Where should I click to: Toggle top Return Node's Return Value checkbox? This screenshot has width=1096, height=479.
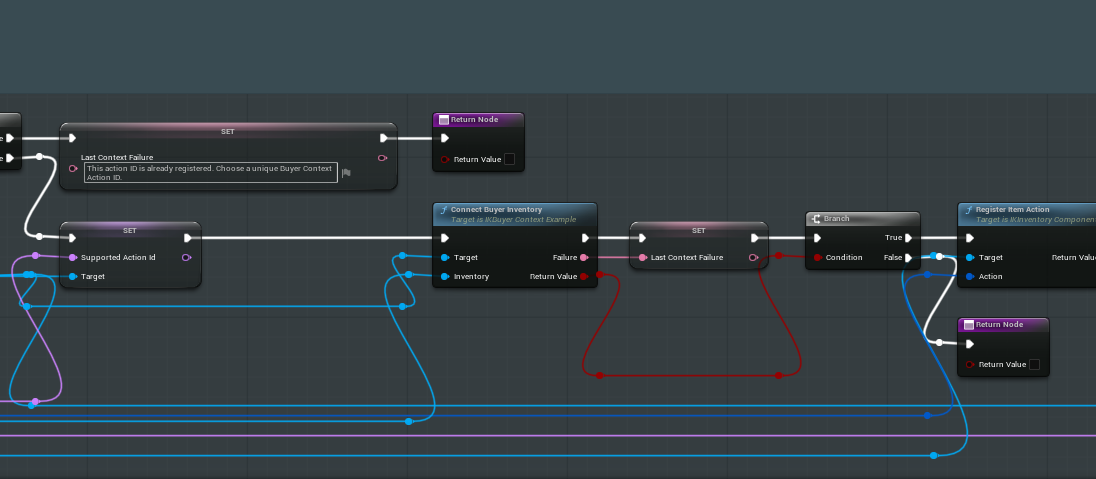tap(510, 159)
